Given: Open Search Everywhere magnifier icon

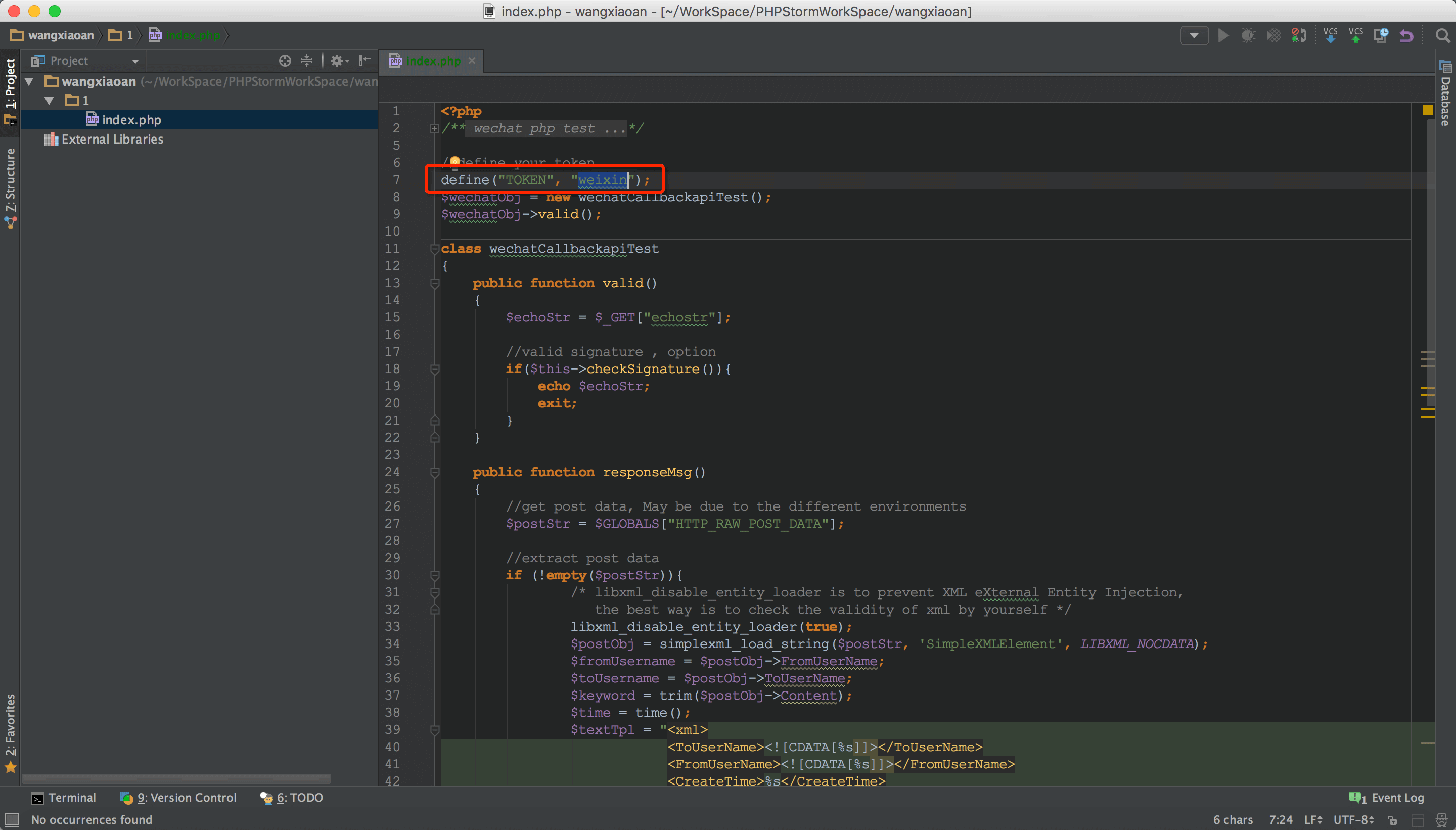Looking at the screenshot, I should 1442,36.
